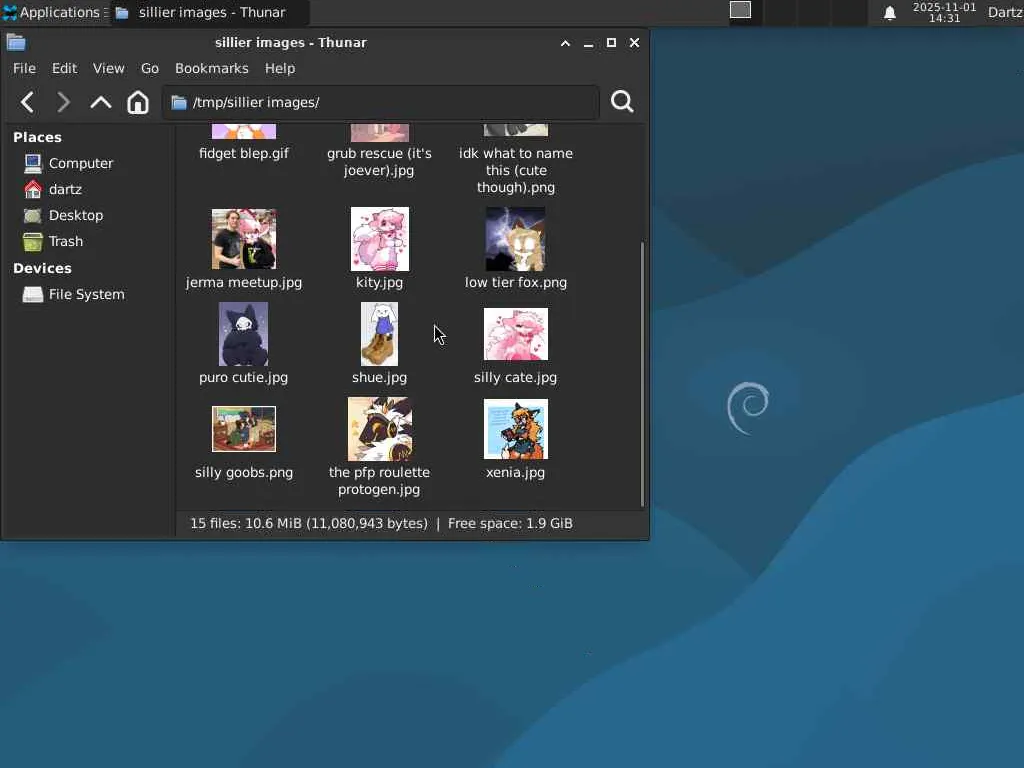The width and height of the screenshot is (1024, 768).
Task: Open the Trash icon in sidebar
Action: pos(33,242)
